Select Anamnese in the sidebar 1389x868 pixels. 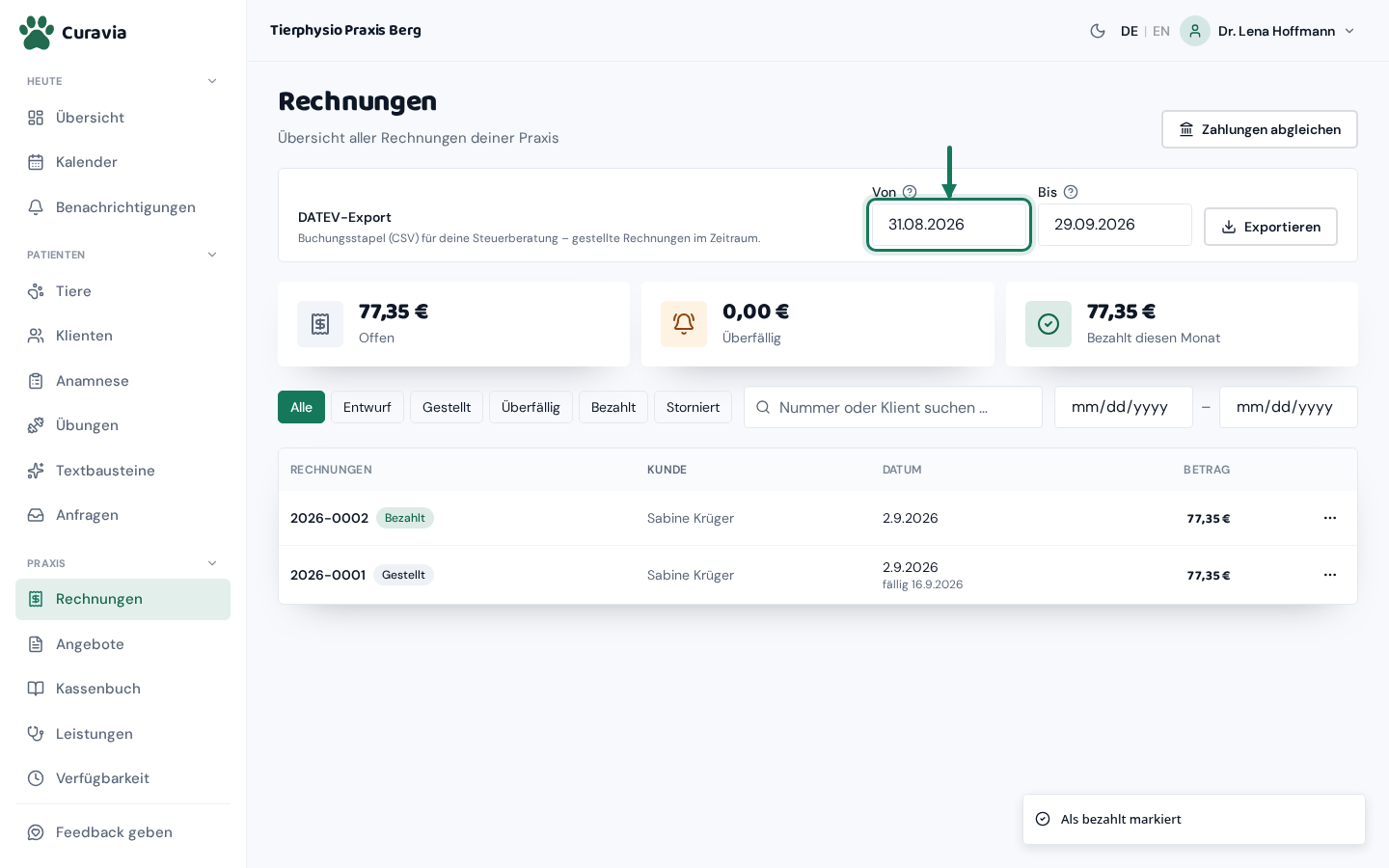tap(123, 381)
